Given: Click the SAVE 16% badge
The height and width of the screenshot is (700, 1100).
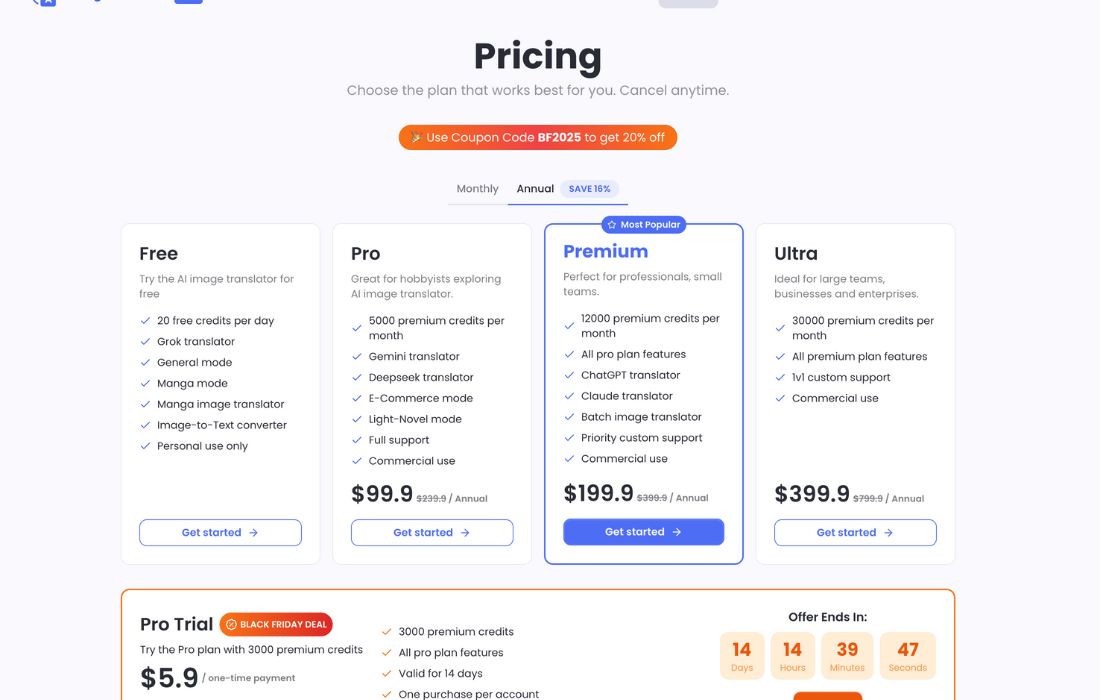Looking at the screenshot, I should [590, 189].
